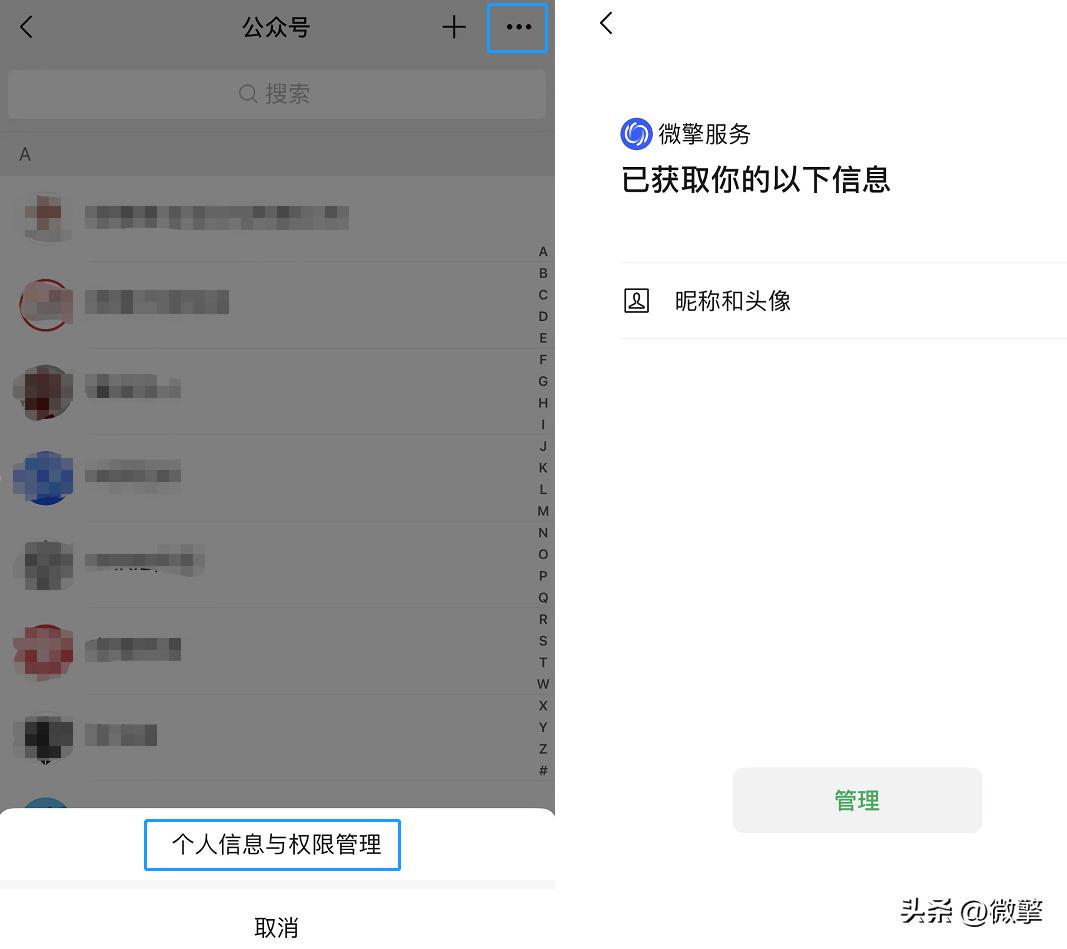
Task: Select the A section header in the list
Action: (25, 154)
